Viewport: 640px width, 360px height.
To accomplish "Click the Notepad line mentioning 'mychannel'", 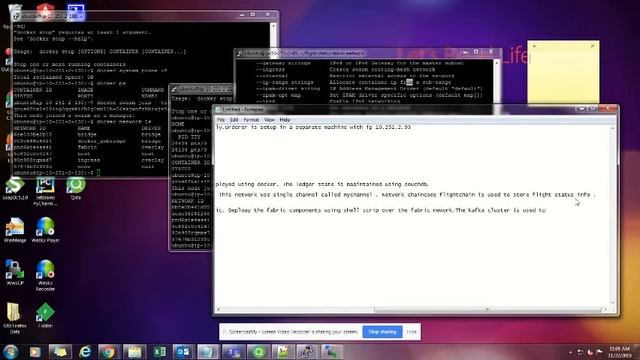I will 406,195.
